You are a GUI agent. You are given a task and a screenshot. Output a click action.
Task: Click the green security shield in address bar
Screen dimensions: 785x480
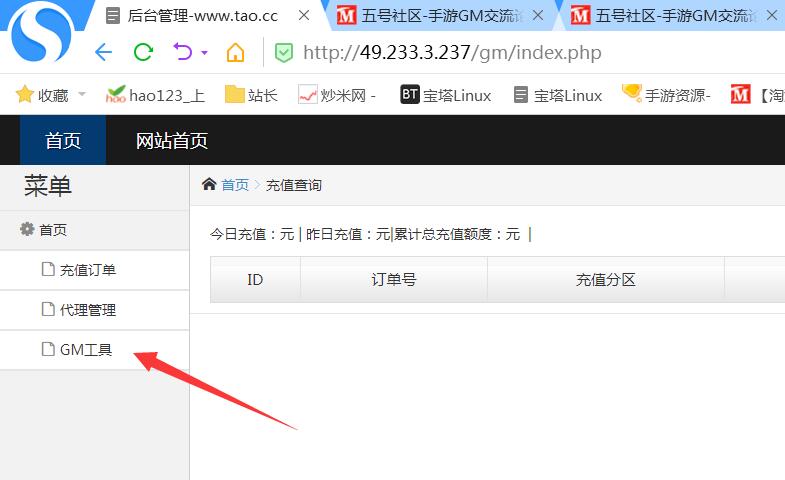tap(284, 53)
